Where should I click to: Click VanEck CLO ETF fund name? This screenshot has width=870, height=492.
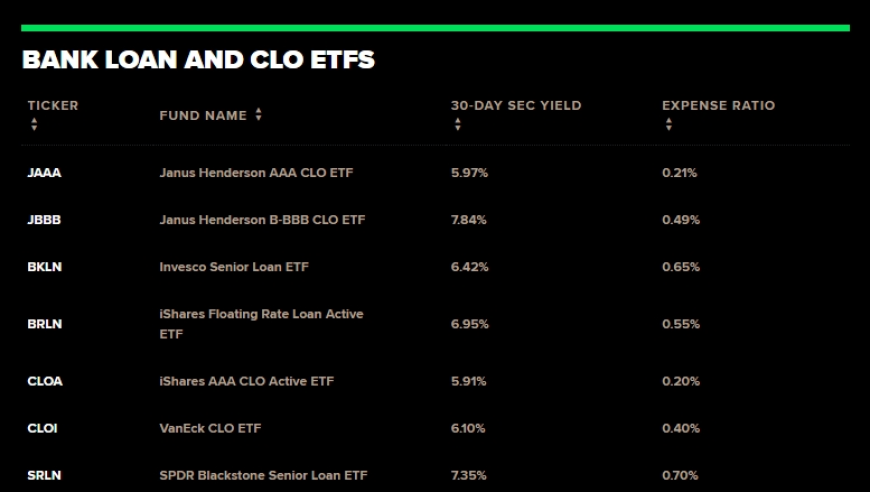click(x=210, y=428)
